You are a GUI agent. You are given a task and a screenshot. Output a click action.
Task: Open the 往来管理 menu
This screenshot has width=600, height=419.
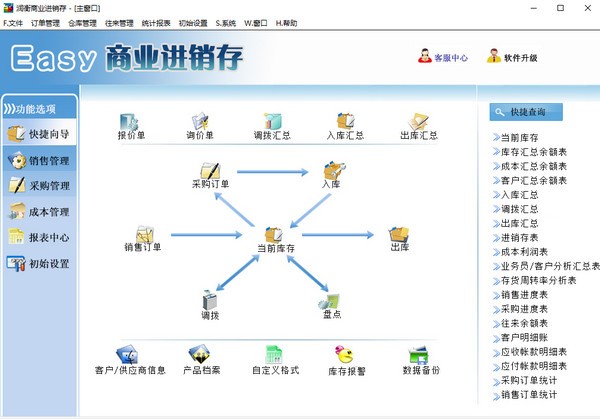pos(119,23)
